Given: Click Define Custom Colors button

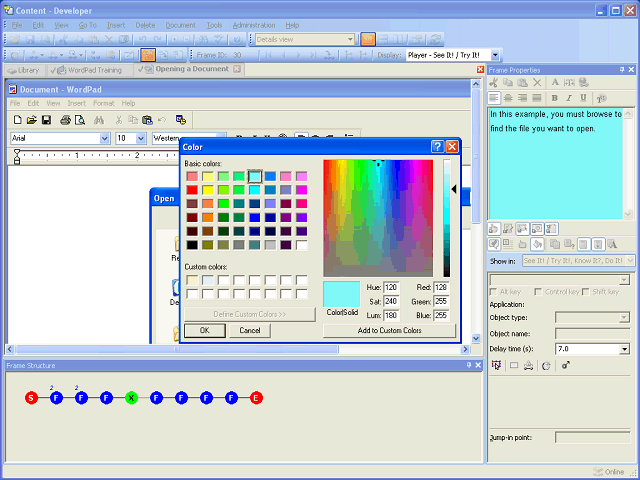Looking at the screenshot, I should pos(250,314).
